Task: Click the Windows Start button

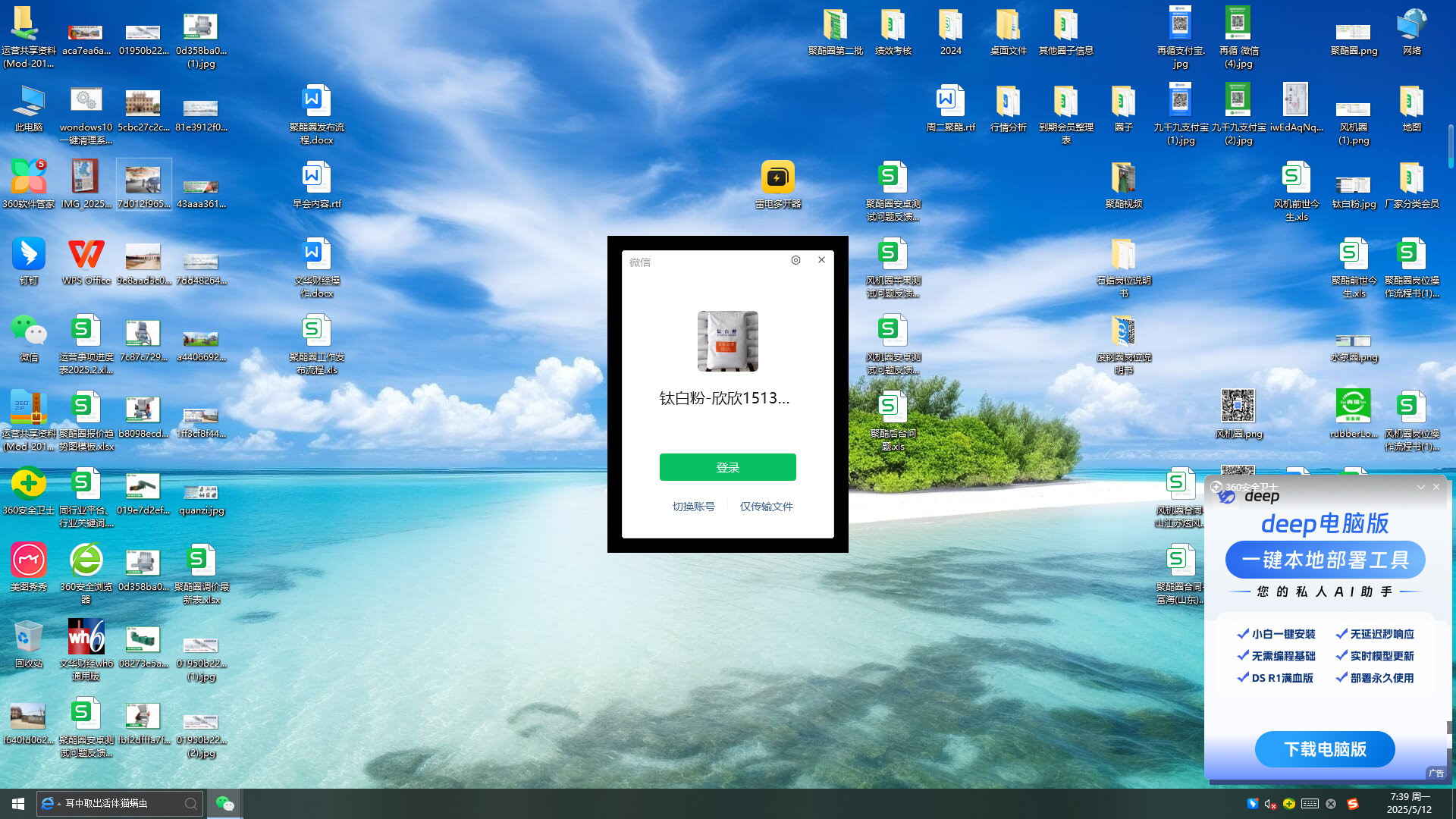Action: coord(18,804)
